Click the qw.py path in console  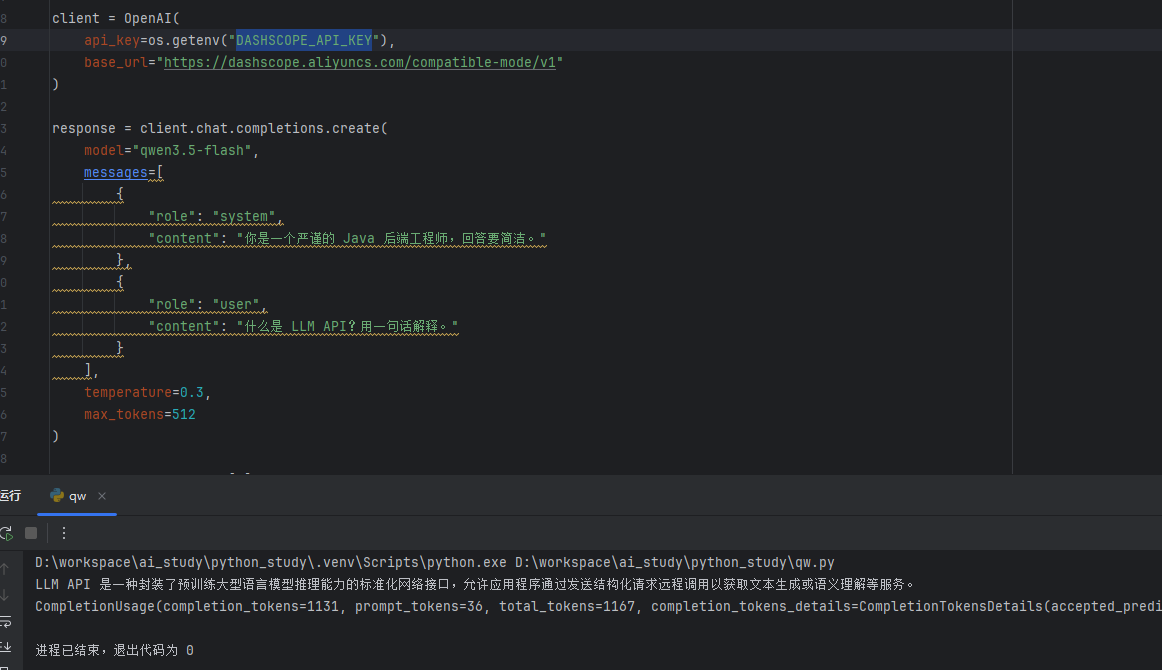click(675, 563)
